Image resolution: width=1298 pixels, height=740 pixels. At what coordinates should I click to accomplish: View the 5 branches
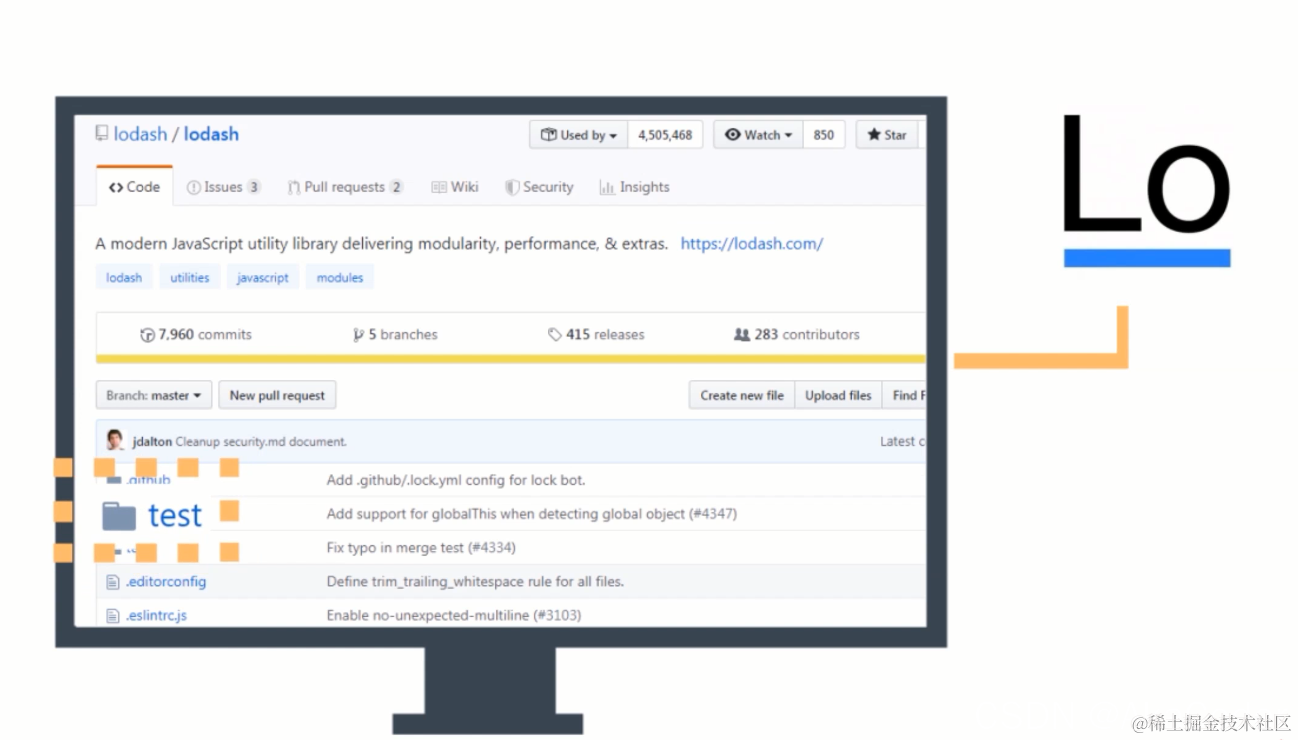[395, 335]
